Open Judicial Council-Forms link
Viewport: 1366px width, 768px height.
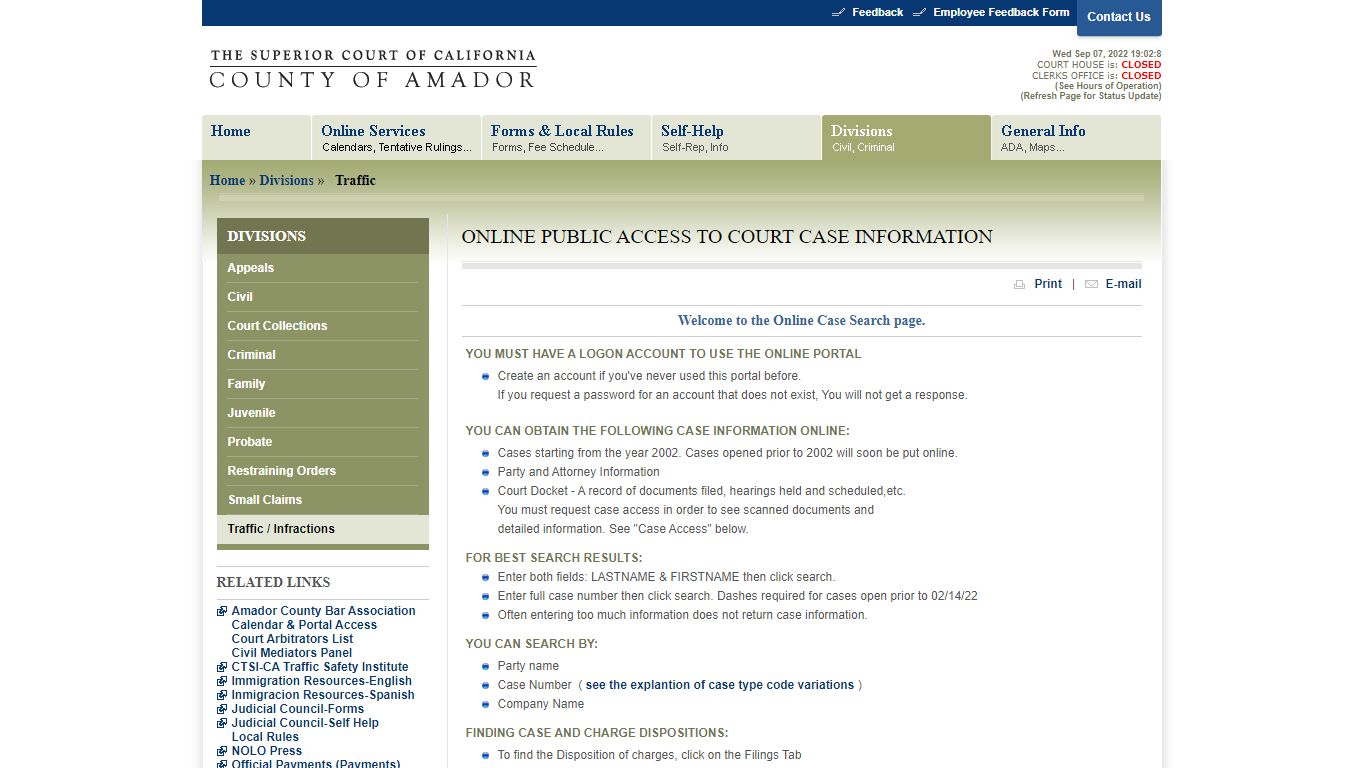coord(298,709)
